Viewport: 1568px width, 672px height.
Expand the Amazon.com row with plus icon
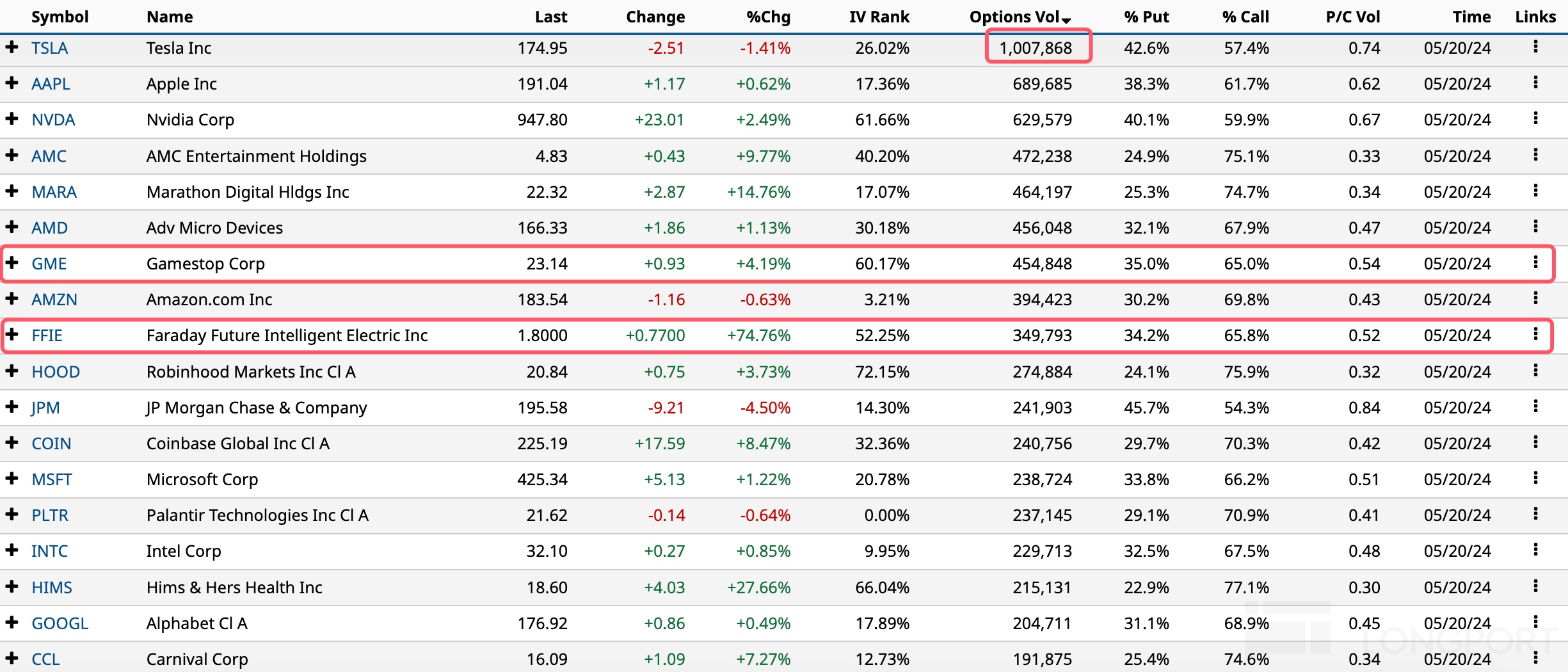(12, 299)
